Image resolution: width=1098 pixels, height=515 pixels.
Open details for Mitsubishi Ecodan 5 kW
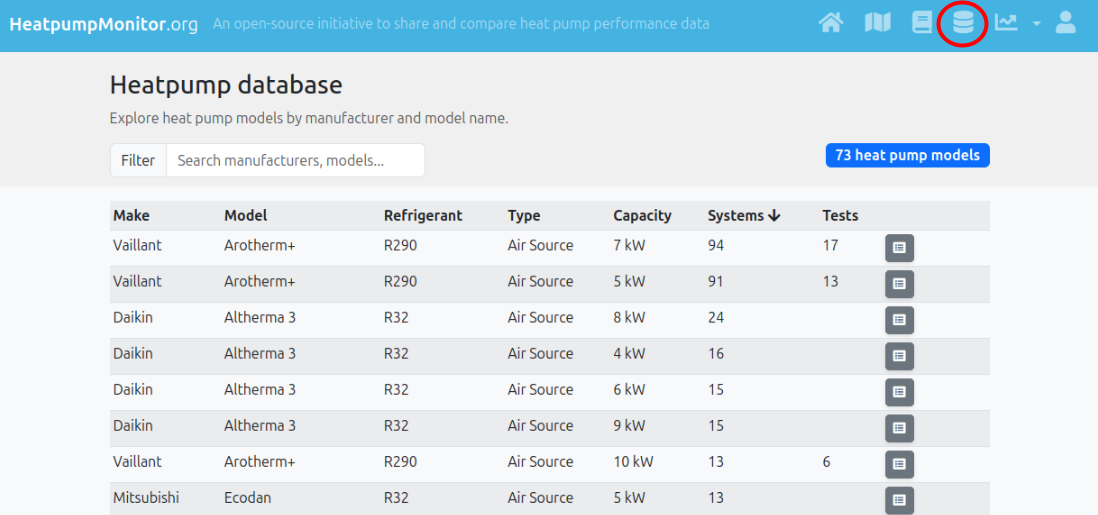[899, 500]
